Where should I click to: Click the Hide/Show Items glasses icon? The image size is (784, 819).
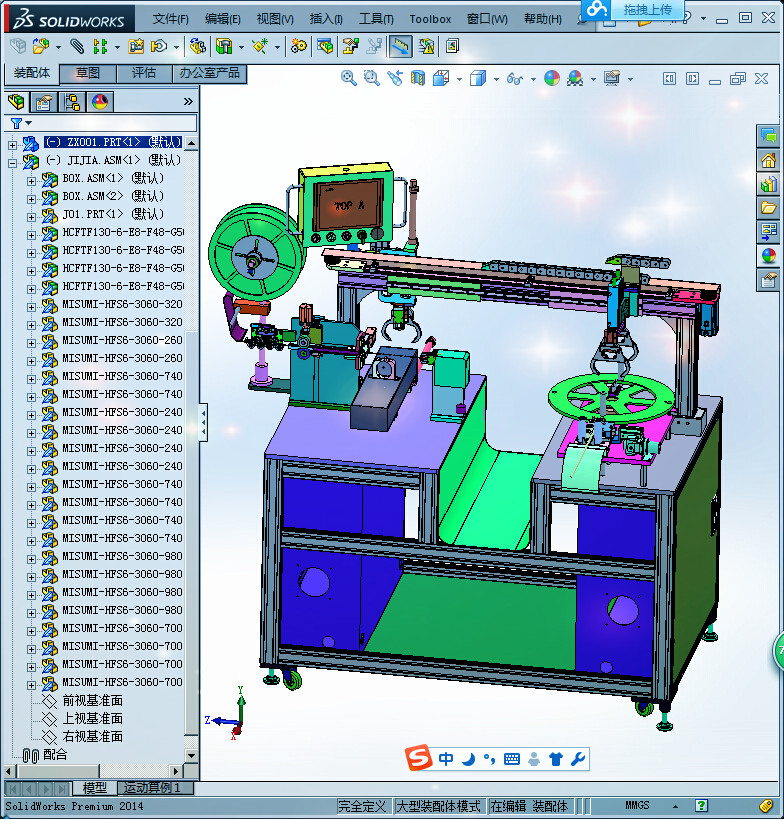[x=515, y=79]
